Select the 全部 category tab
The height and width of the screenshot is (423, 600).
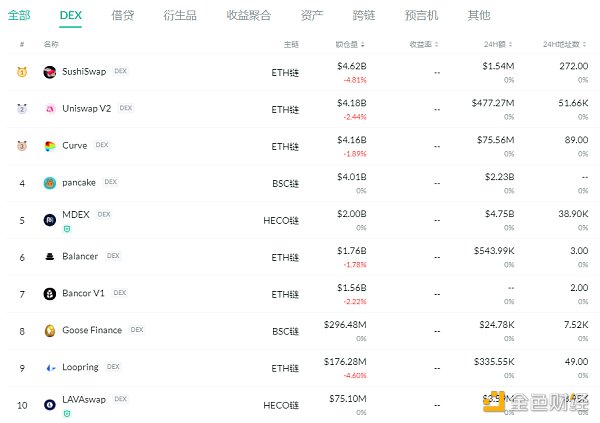coord(19,16)
